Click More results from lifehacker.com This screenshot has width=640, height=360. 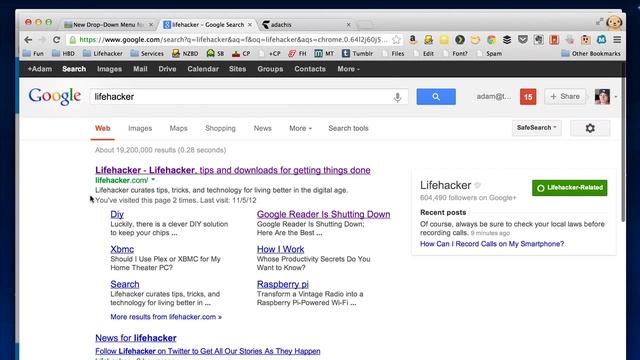click(166, 317)
